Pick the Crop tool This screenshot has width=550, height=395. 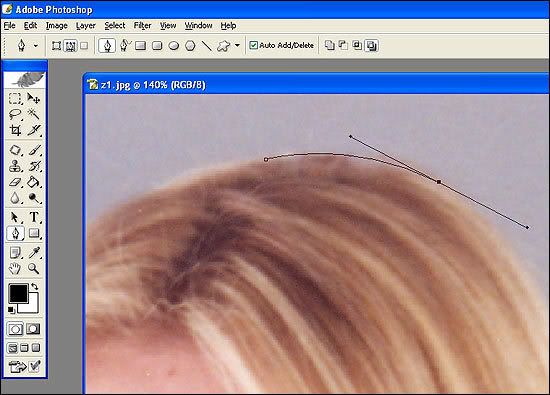pyautogui.click(x=15, y=130)
